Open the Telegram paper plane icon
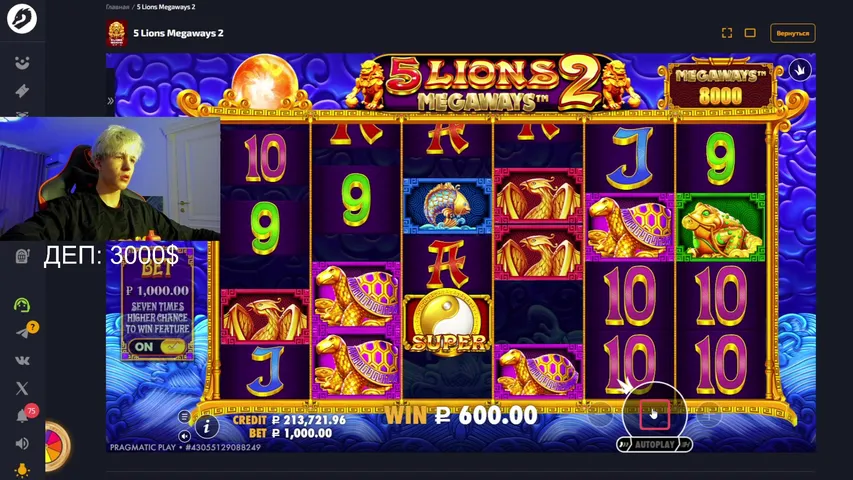The image size is (853, 480). point(23,332)
